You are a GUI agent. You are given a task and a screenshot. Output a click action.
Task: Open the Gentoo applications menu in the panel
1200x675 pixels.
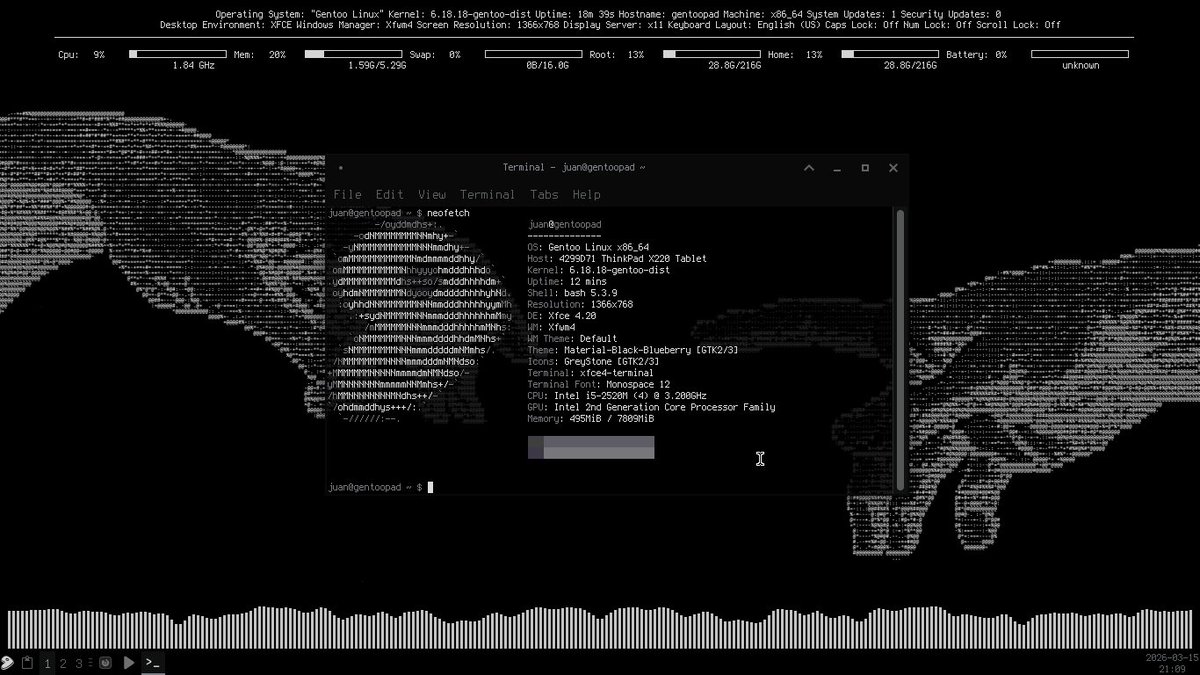coord(7,662)
